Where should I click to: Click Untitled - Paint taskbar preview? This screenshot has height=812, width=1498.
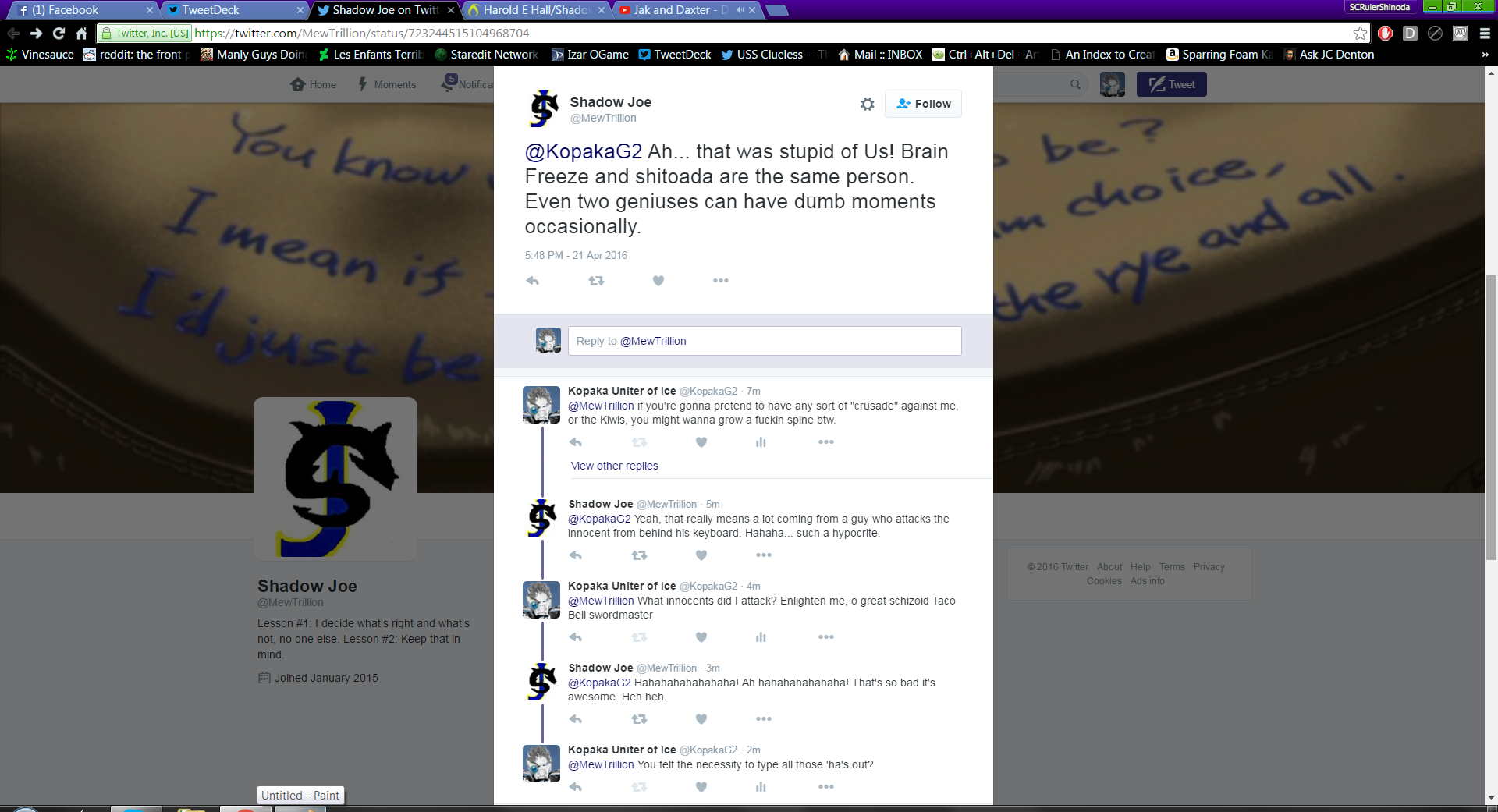pyautogui.click(x=300, y=796)
